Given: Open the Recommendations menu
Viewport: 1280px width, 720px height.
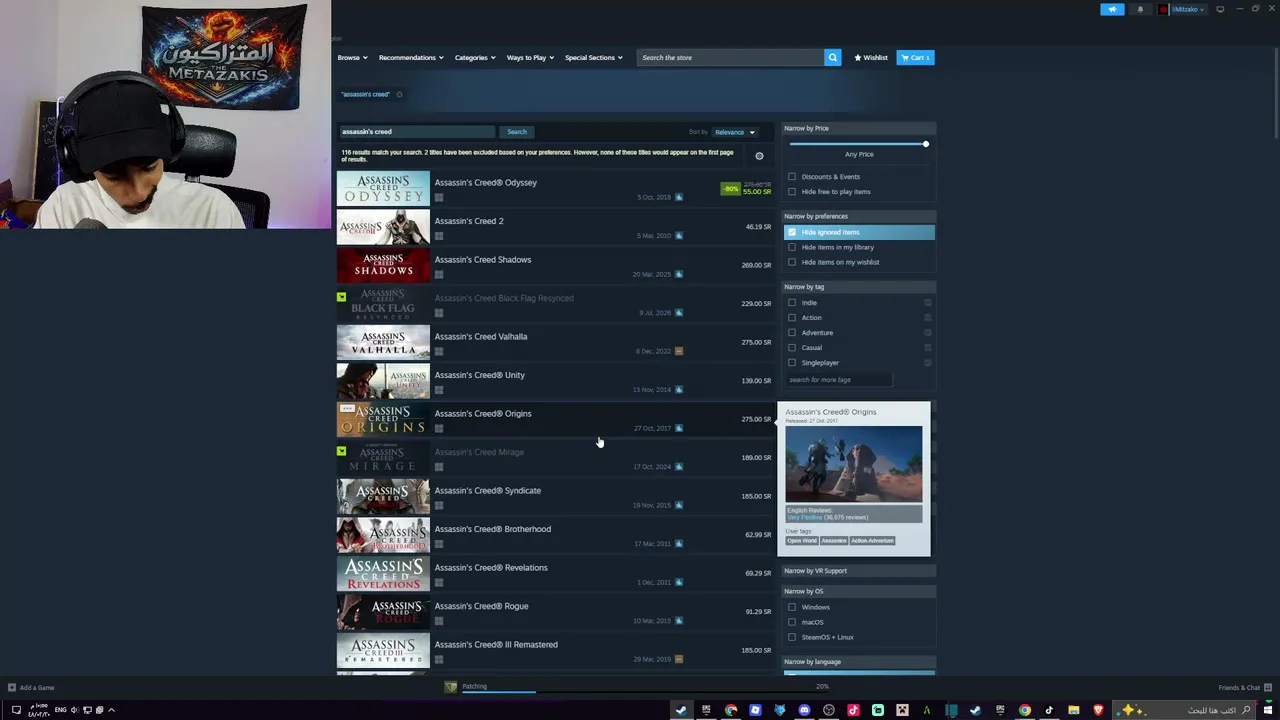Looking at the screenshot, I should tap(410, 58).
